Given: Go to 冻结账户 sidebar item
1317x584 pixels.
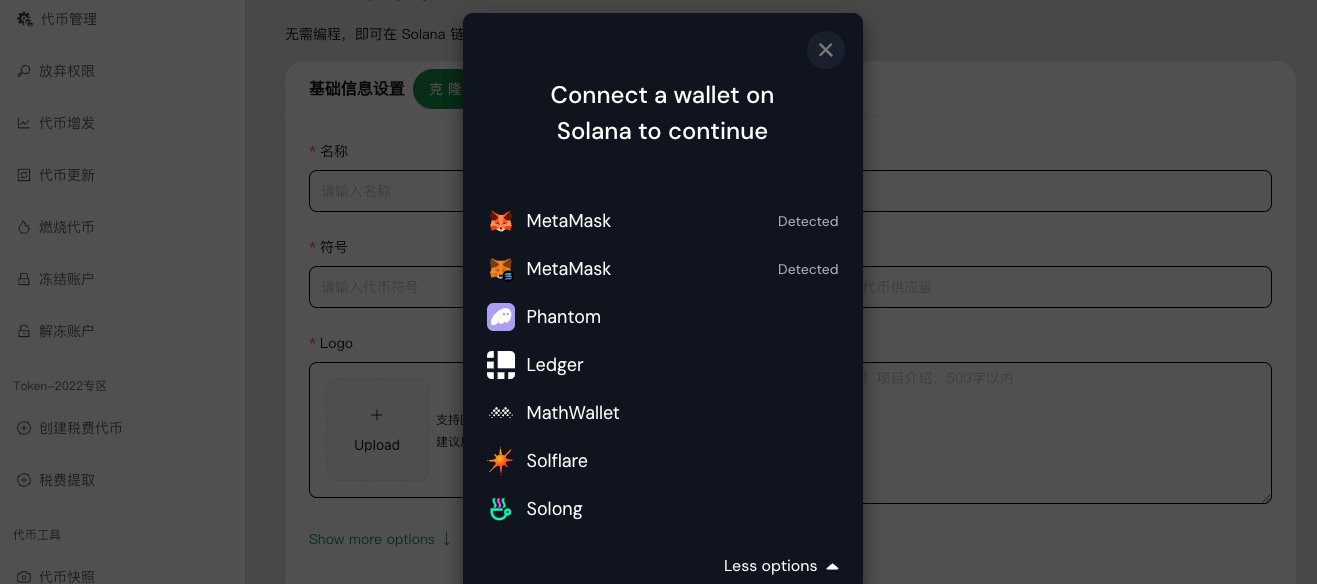Looking at the screenshot, I should pos(67,279).
